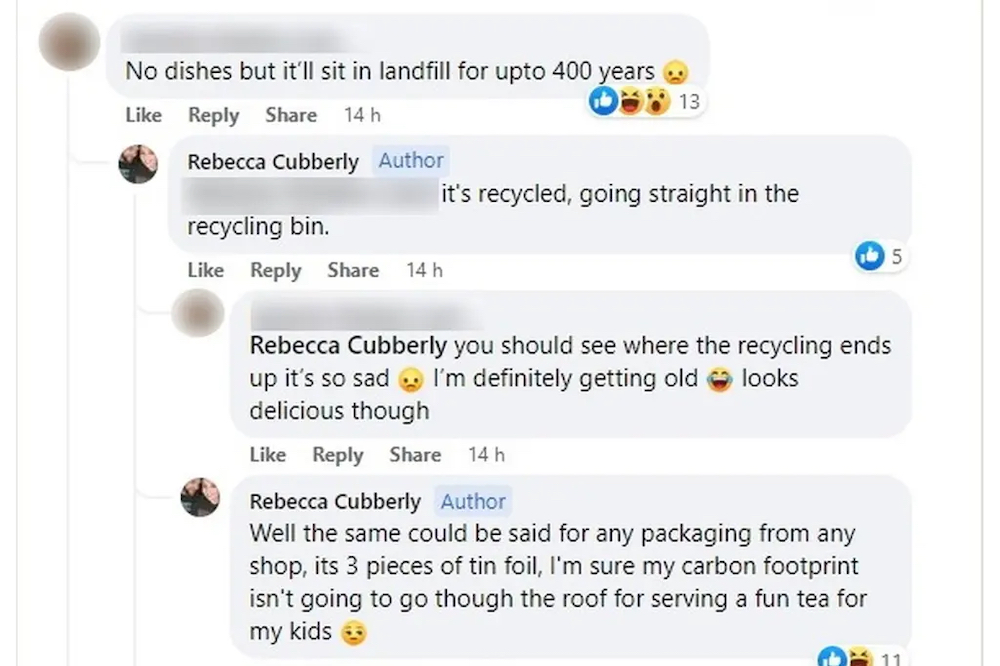Like Rebecca's recycling bin reply
This screenshot has width=1000, height=666.
[205, 270]
